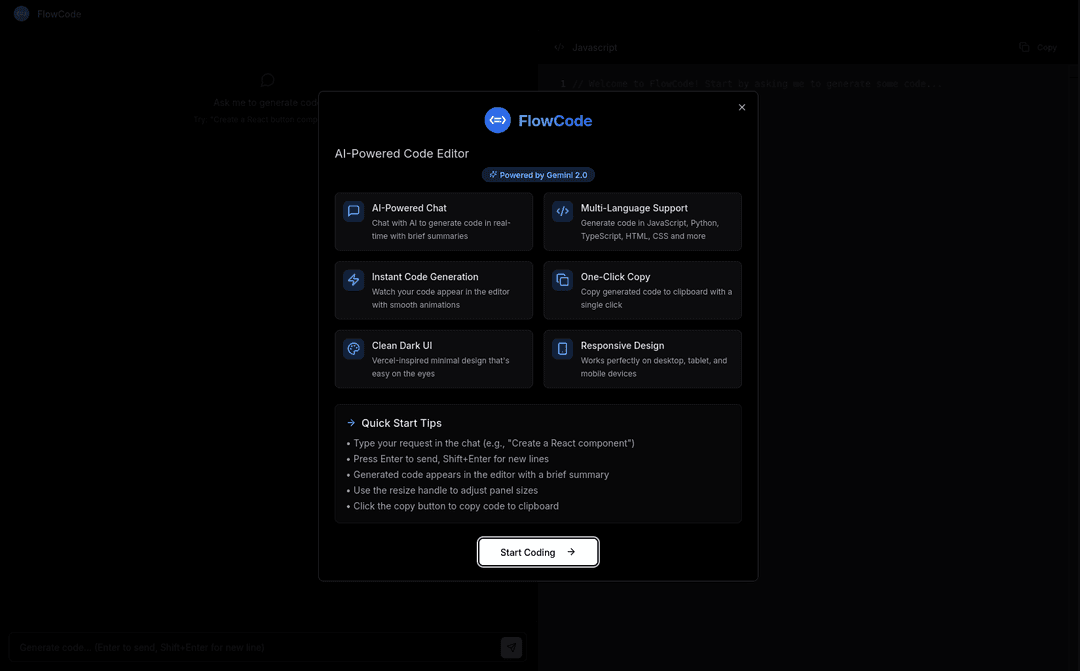
Task: Click the One-Click Copy clipboard icon
Action: click(562, 280)
